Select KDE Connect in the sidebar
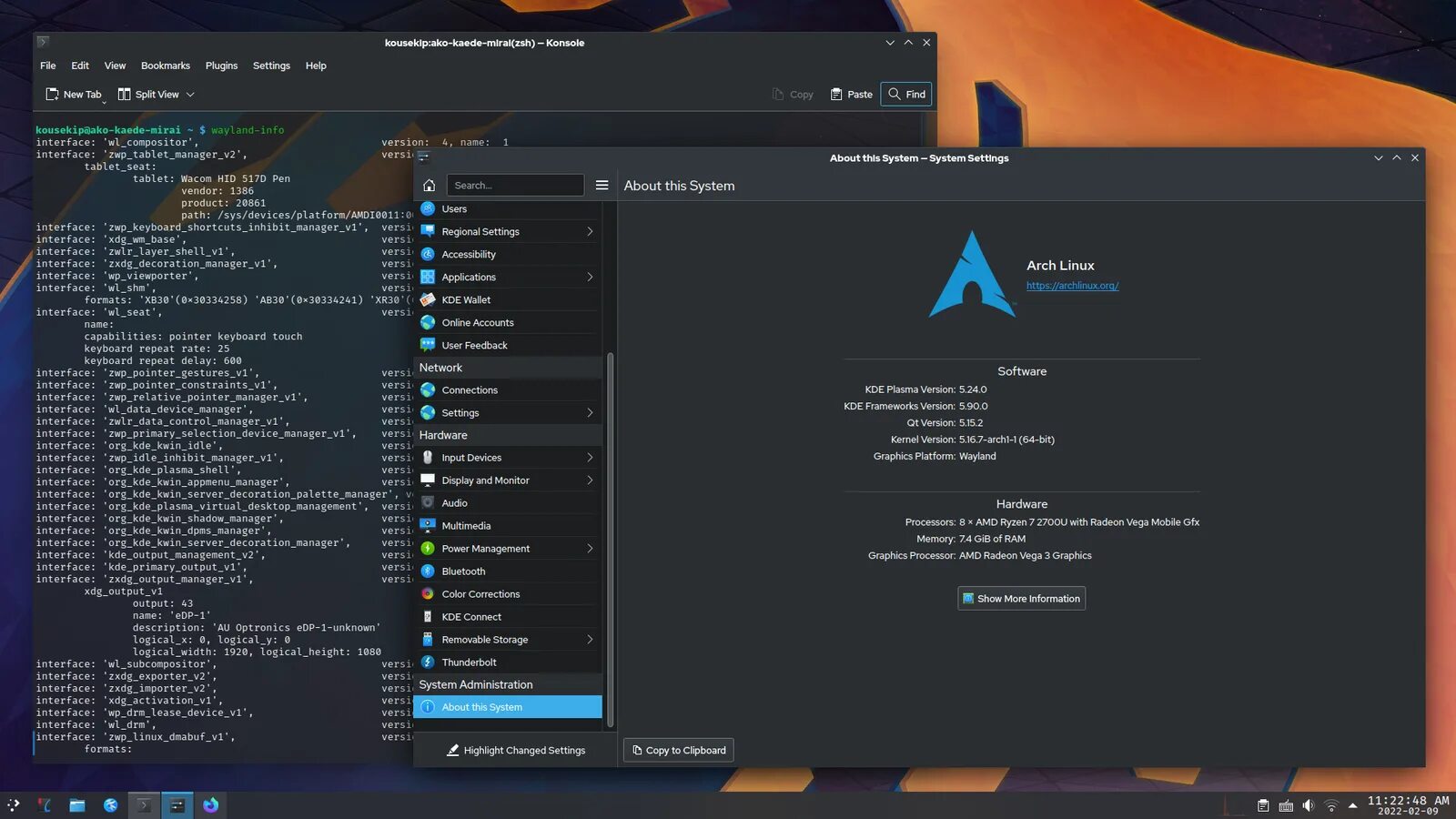1456x819 pixels. 471,616
